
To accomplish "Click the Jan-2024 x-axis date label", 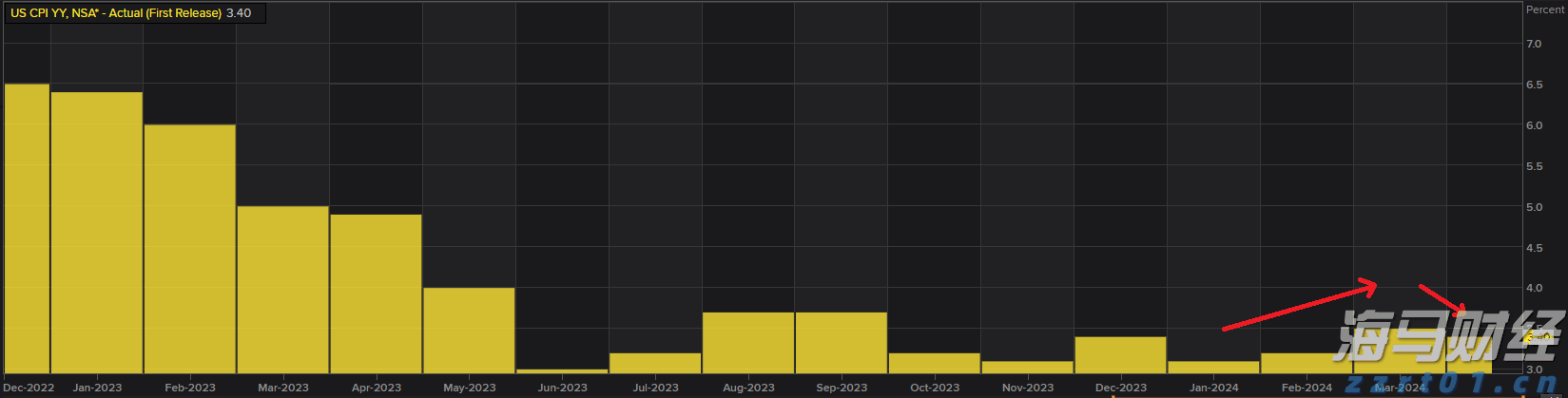I will click(1214, 388).
